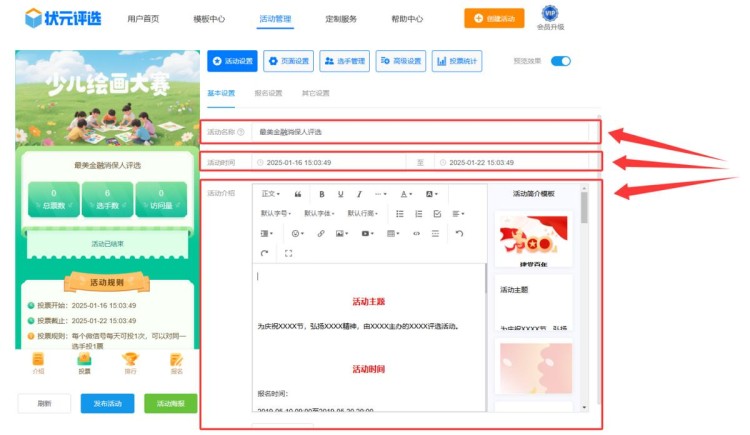
Task: Click the bold formatting icon
Action: point(322,194)
